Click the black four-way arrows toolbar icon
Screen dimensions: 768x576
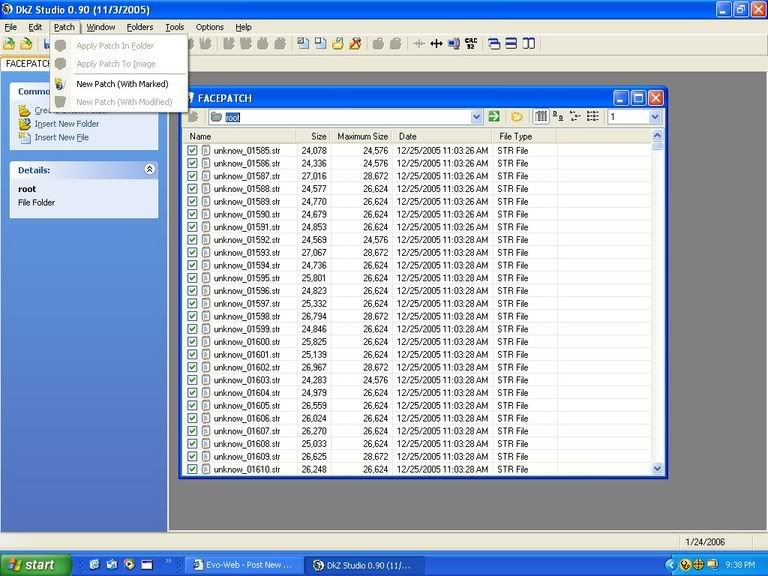tap(436, 44)
